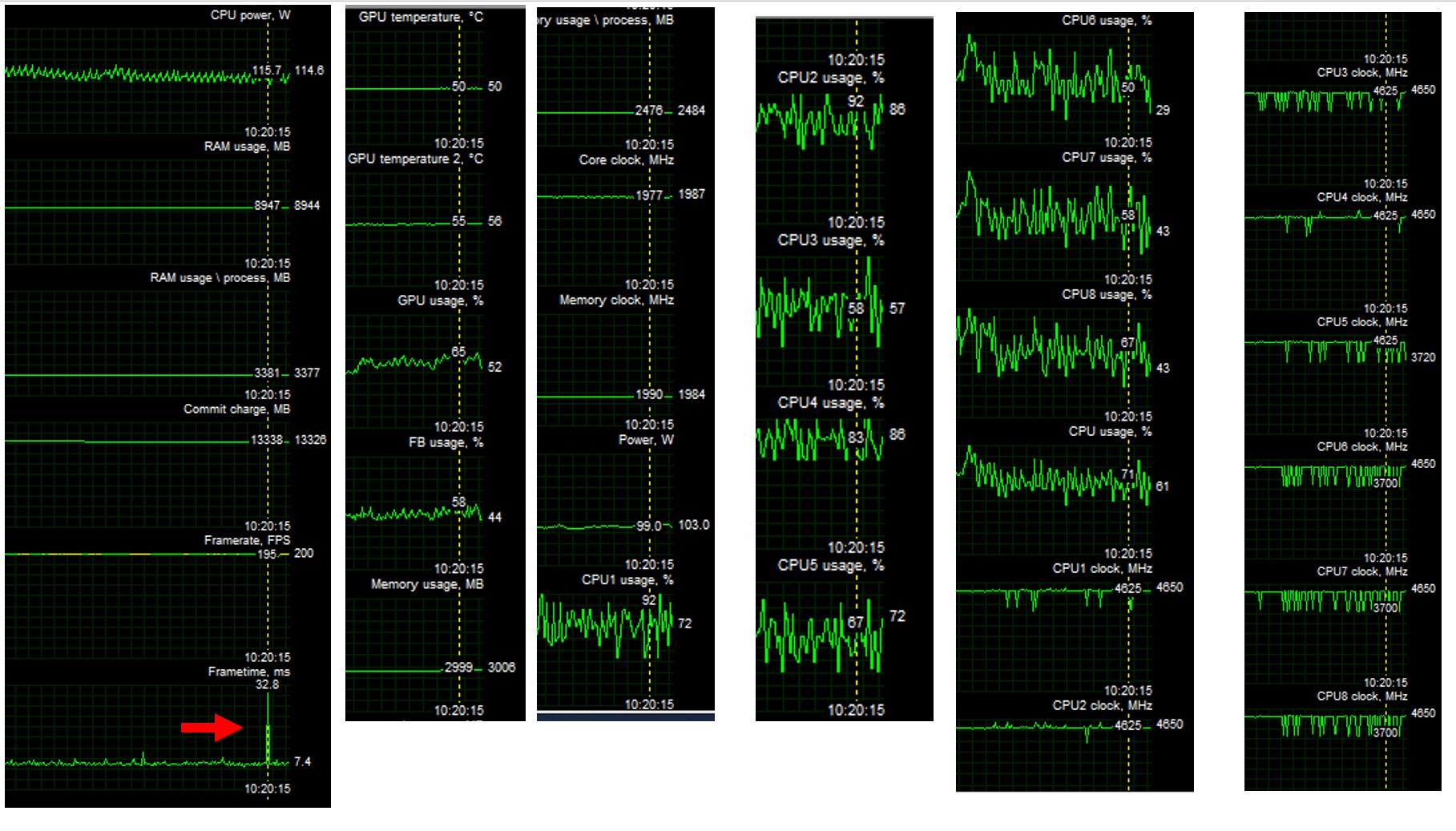Click the "CPU2 clock, MHz" graph label

[x=1103, y=706]
